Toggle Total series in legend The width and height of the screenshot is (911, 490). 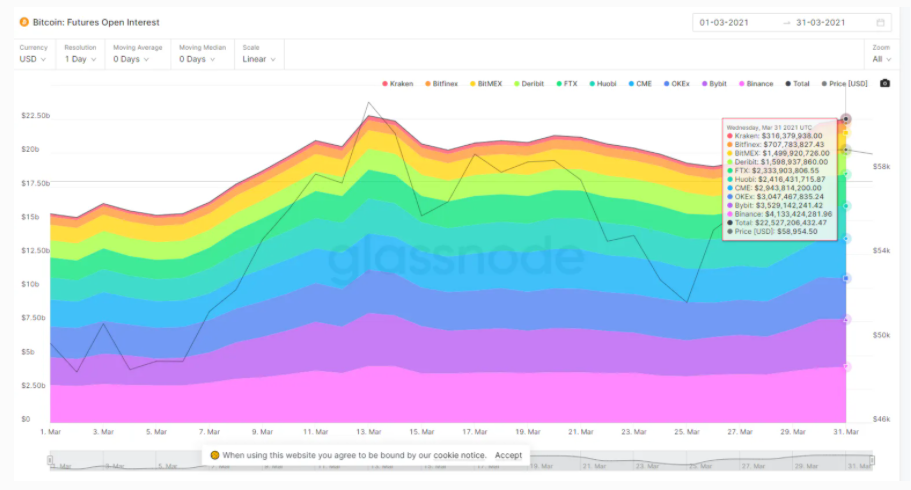(x=797, y=84)
